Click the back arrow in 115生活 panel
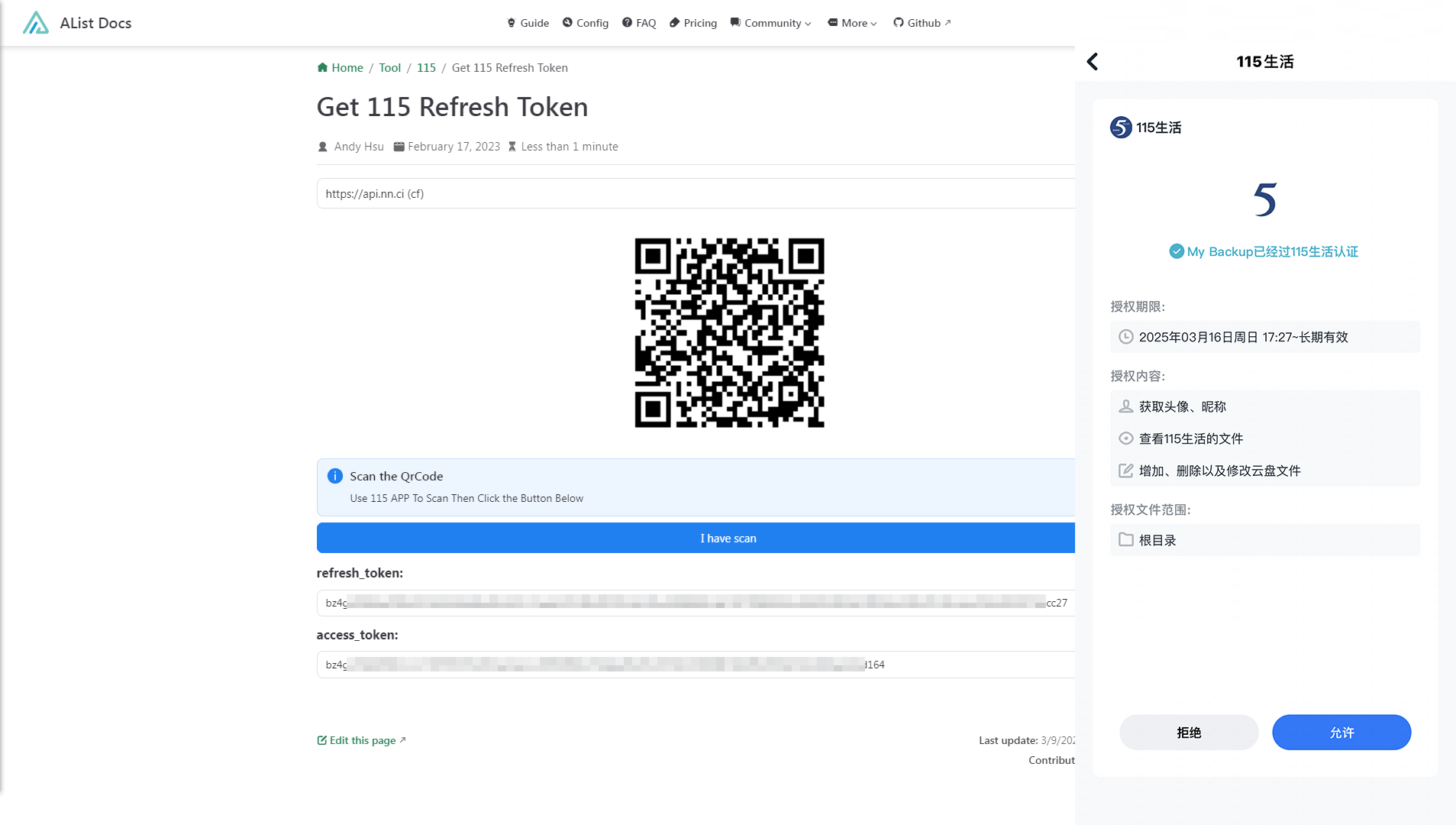 [1093, 62]
